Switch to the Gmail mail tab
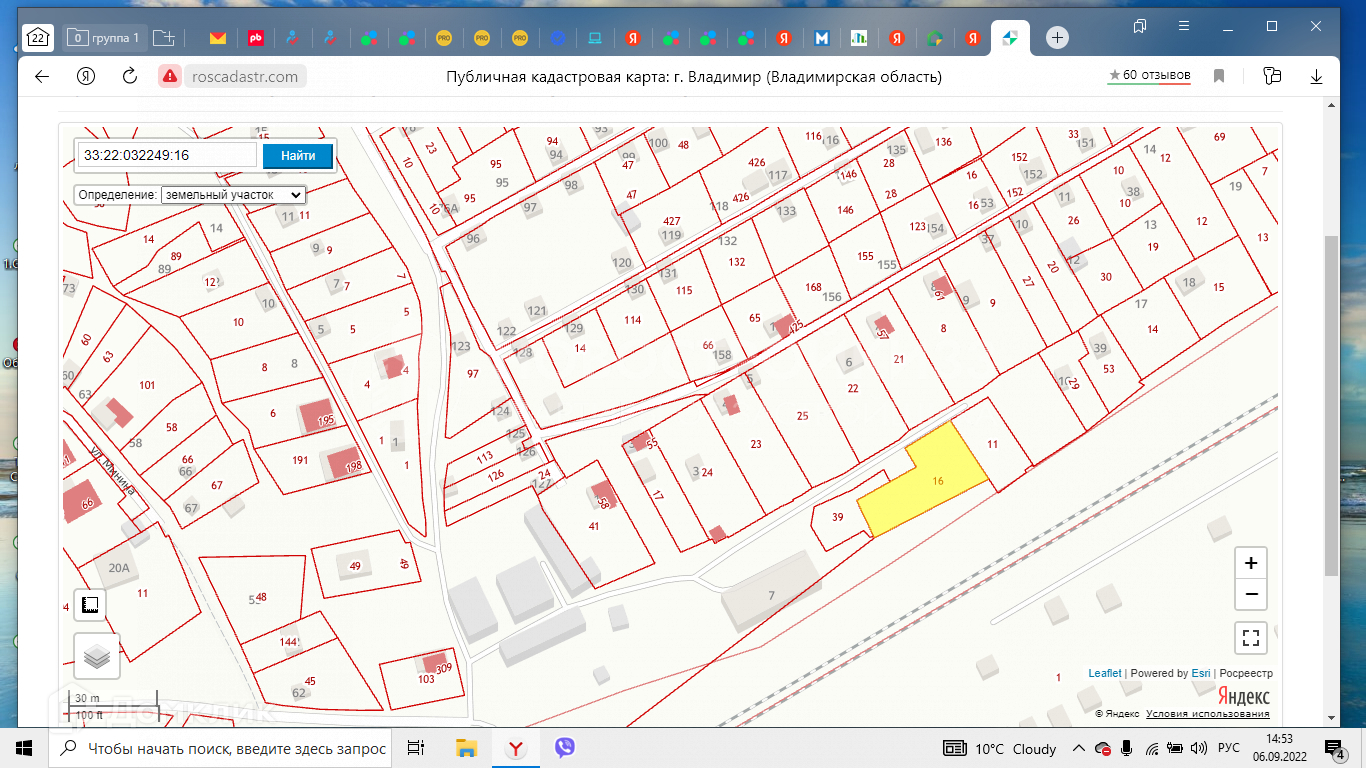Viewport: 1366px width, 768px height. pos(217,38)
